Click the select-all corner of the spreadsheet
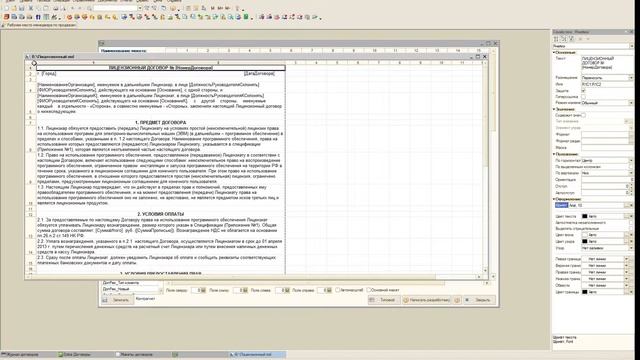This screenshot has width=640, height=360. click(31, 63)
